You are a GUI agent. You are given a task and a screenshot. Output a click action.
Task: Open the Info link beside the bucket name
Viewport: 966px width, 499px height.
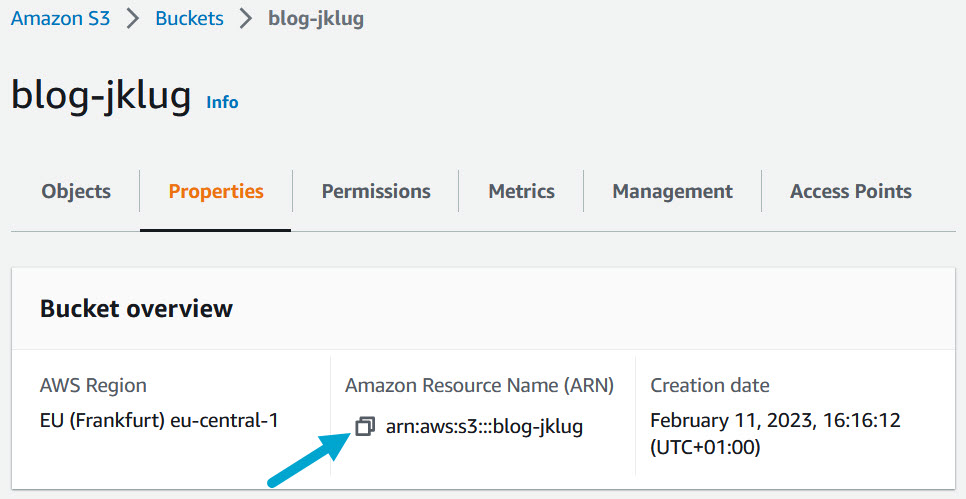(222, 102)
